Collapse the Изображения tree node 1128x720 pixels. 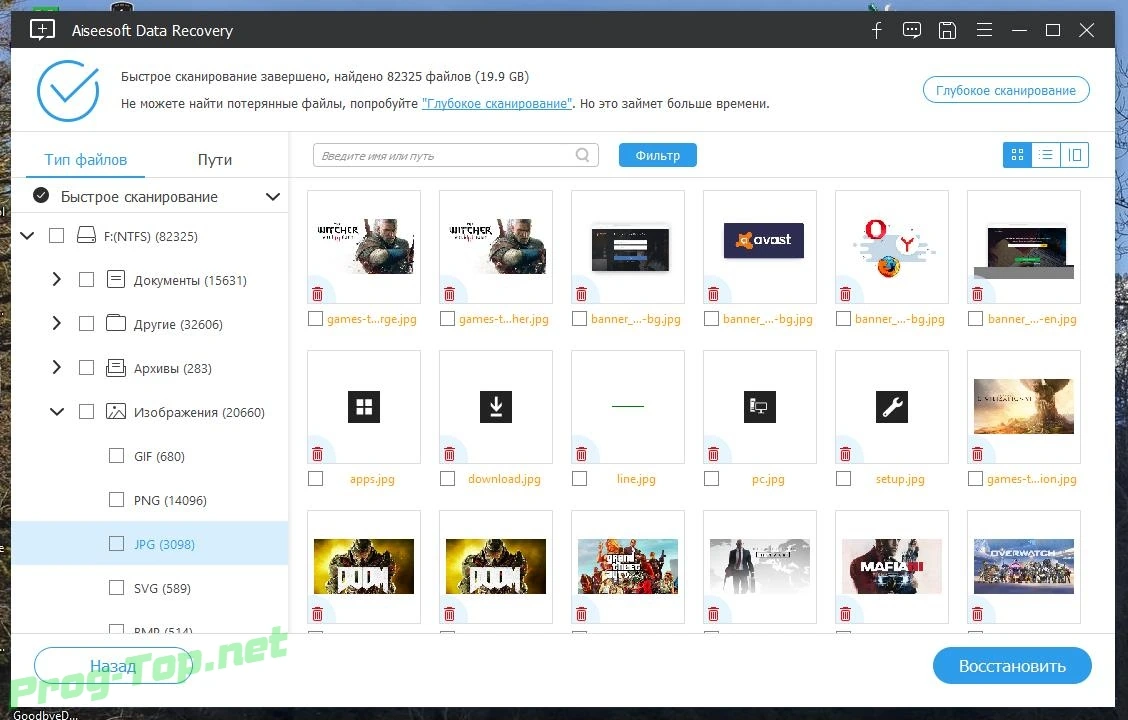click(57, 411)
